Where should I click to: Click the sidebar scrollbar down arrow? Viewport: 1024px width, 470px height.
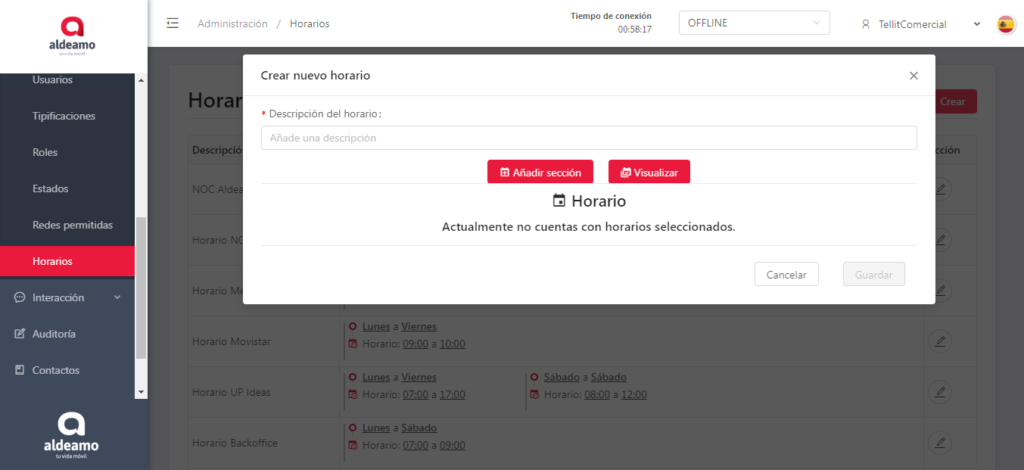click(141, 391)
